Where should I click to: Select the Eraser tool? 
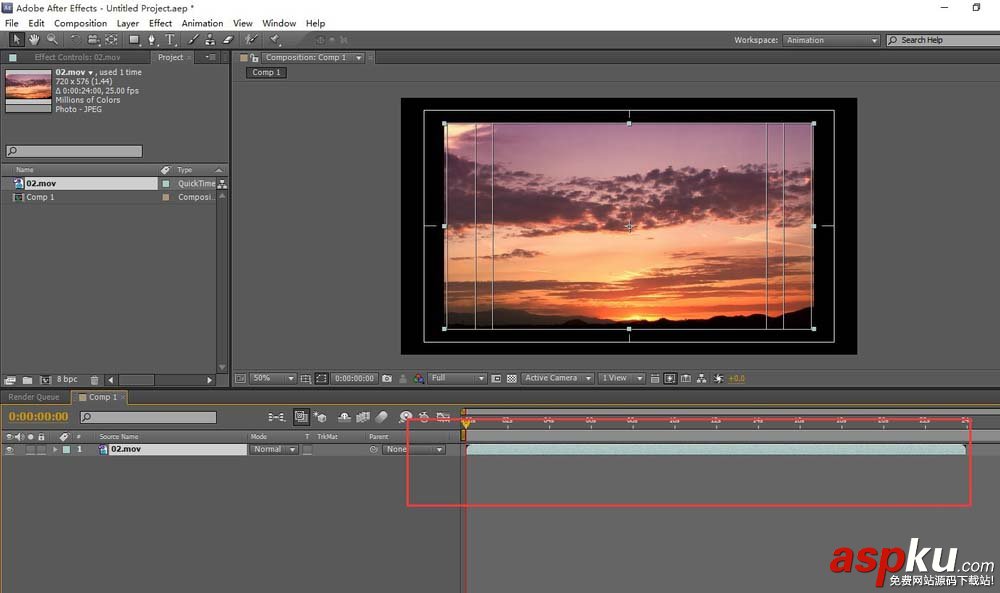pos(227,40)
